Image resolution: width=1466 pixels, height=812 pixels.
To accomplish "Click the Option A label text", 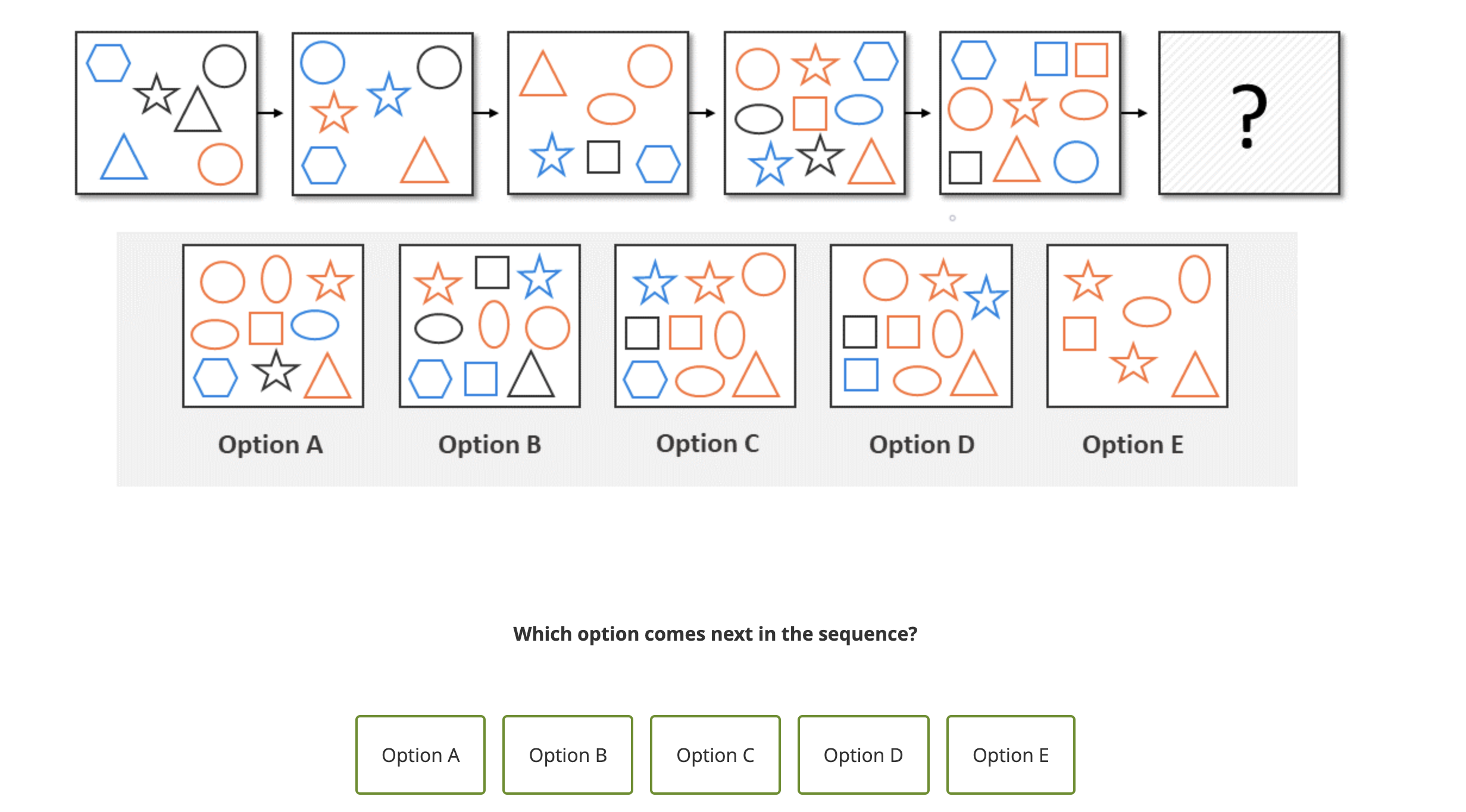I will pos(271,444).
